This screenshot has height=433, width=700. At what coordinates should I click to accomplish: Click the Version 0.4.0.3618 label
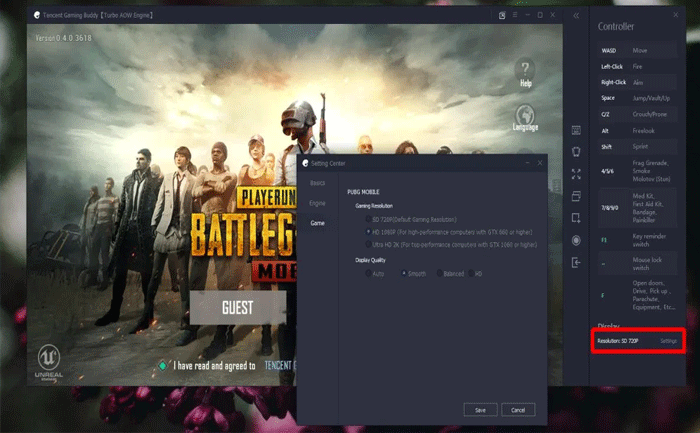pos(63,38)
